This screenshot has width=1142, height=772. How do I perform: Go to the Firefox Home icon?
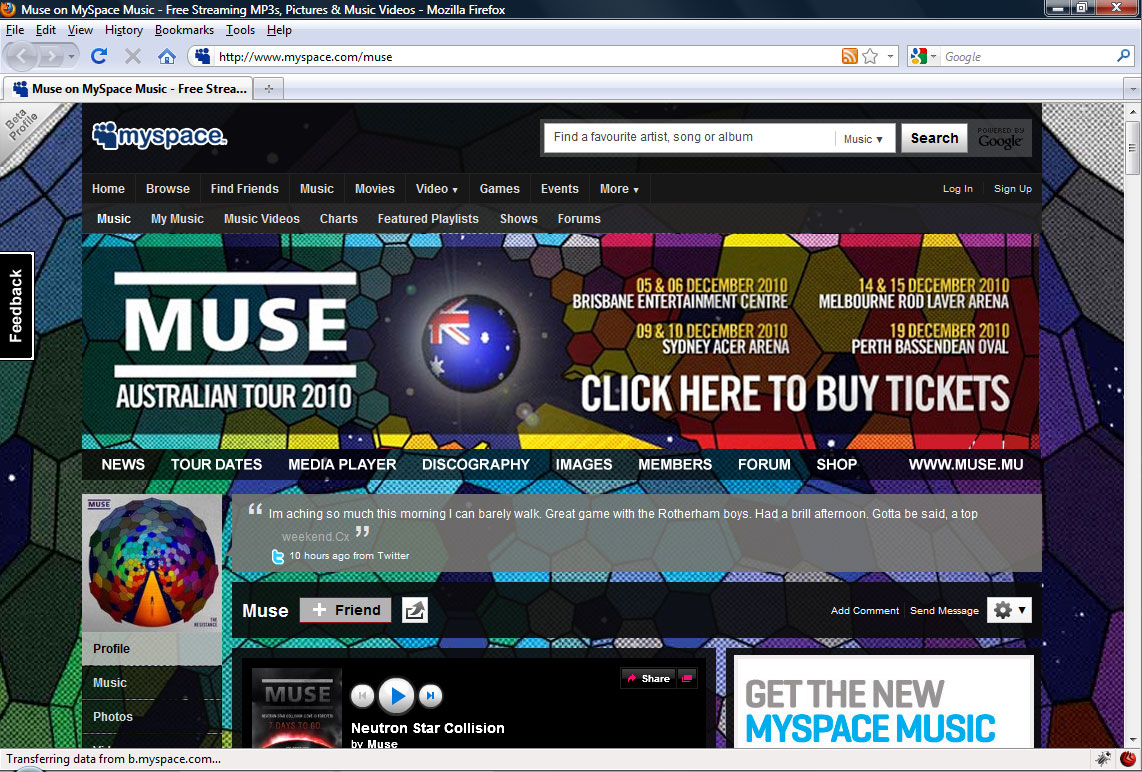(167, 56)
